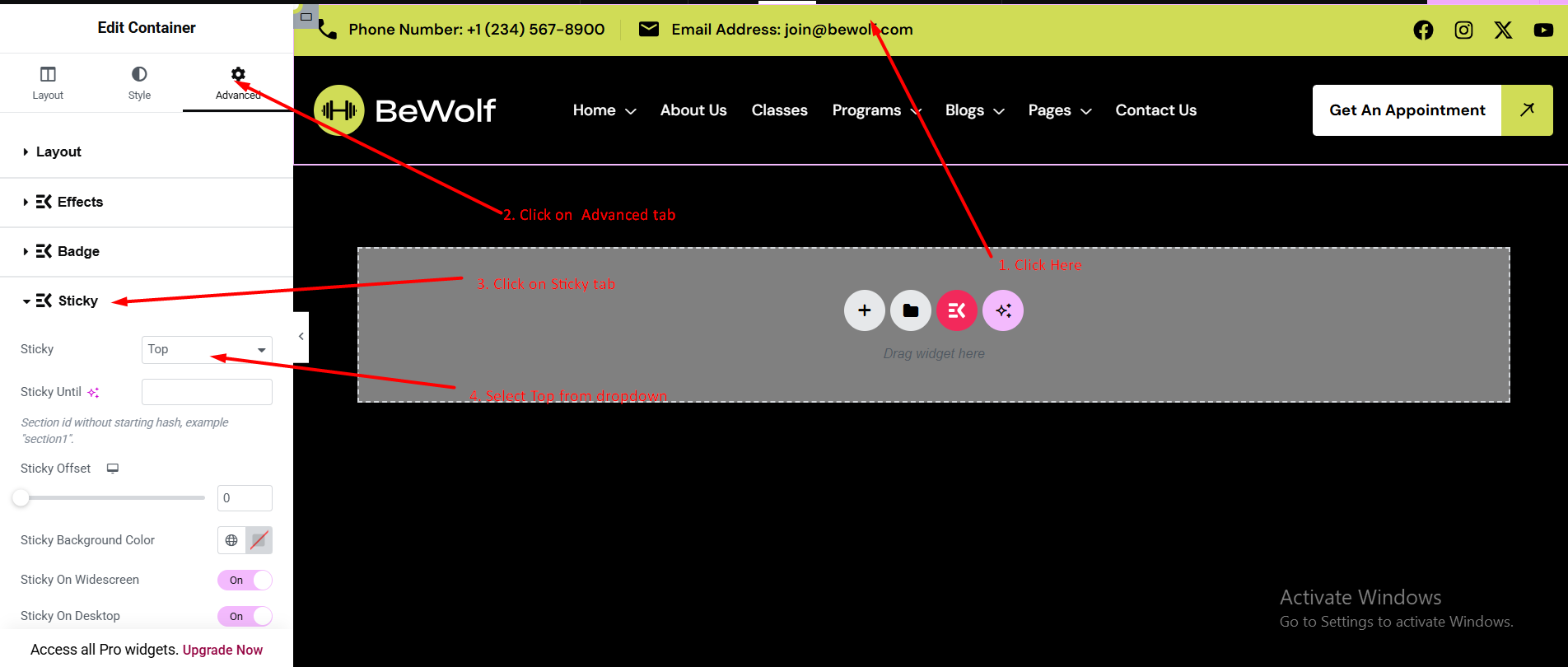Collapse the editor panel with the arrow handle

(301, 337)
